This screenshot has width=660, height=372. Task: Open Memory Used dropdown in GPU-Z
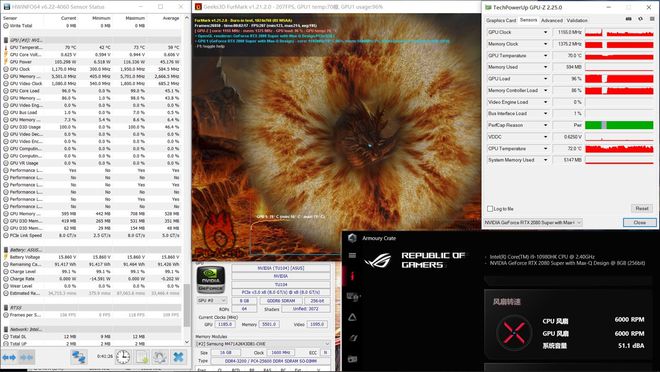pos(545,67)
